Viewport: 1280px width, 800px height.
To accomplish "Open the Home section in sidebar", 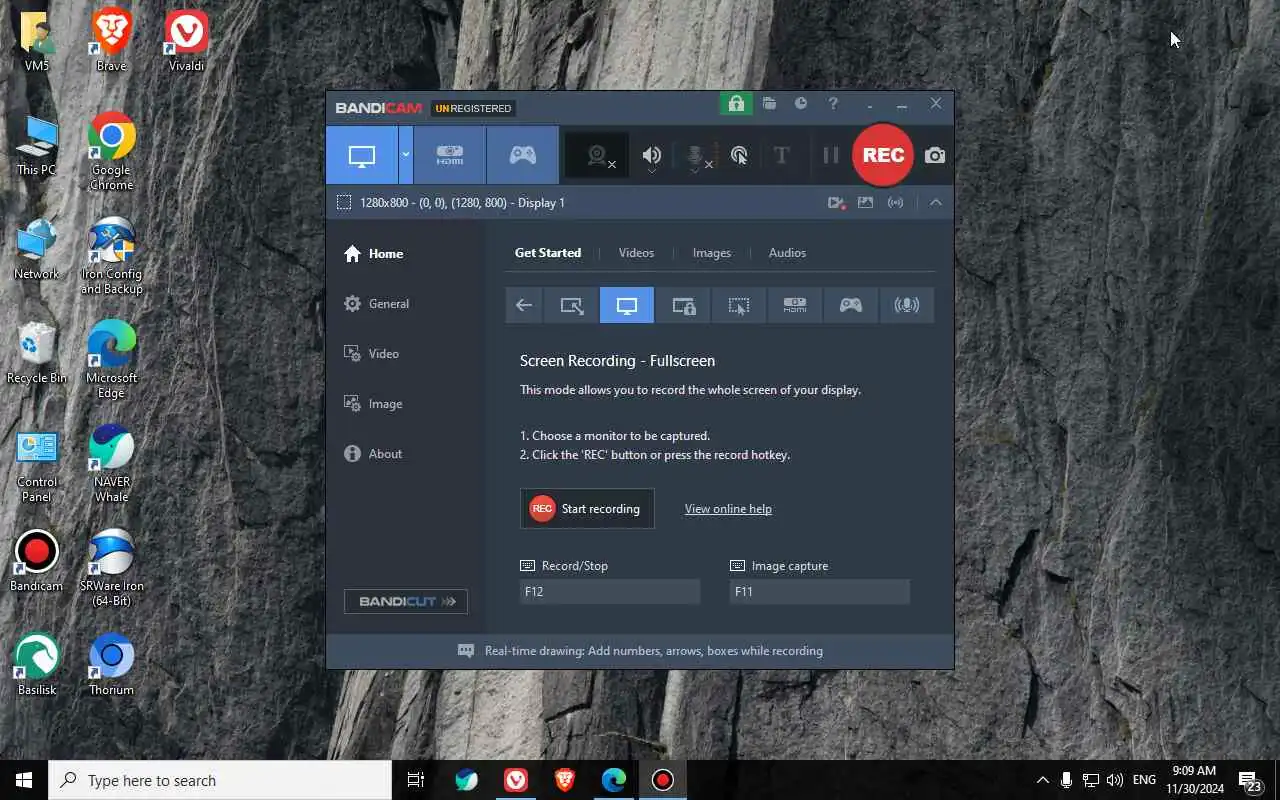I will [373, 254].
